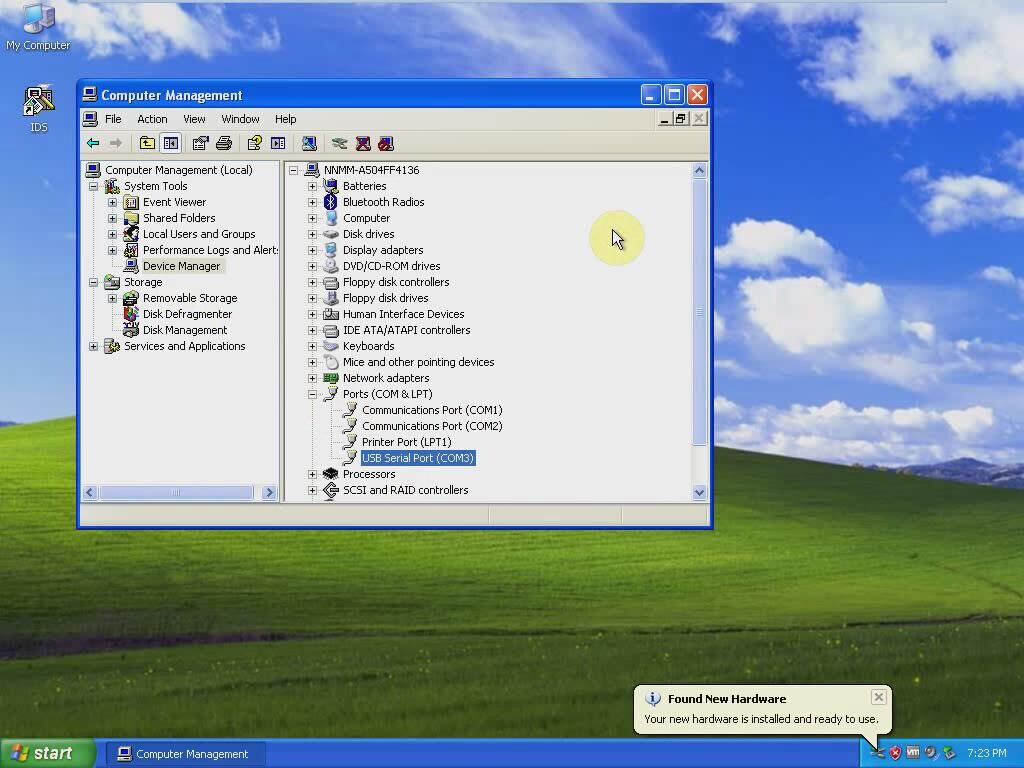Click the DVD/CD-ROM drives icon

(x=330, y=266)
